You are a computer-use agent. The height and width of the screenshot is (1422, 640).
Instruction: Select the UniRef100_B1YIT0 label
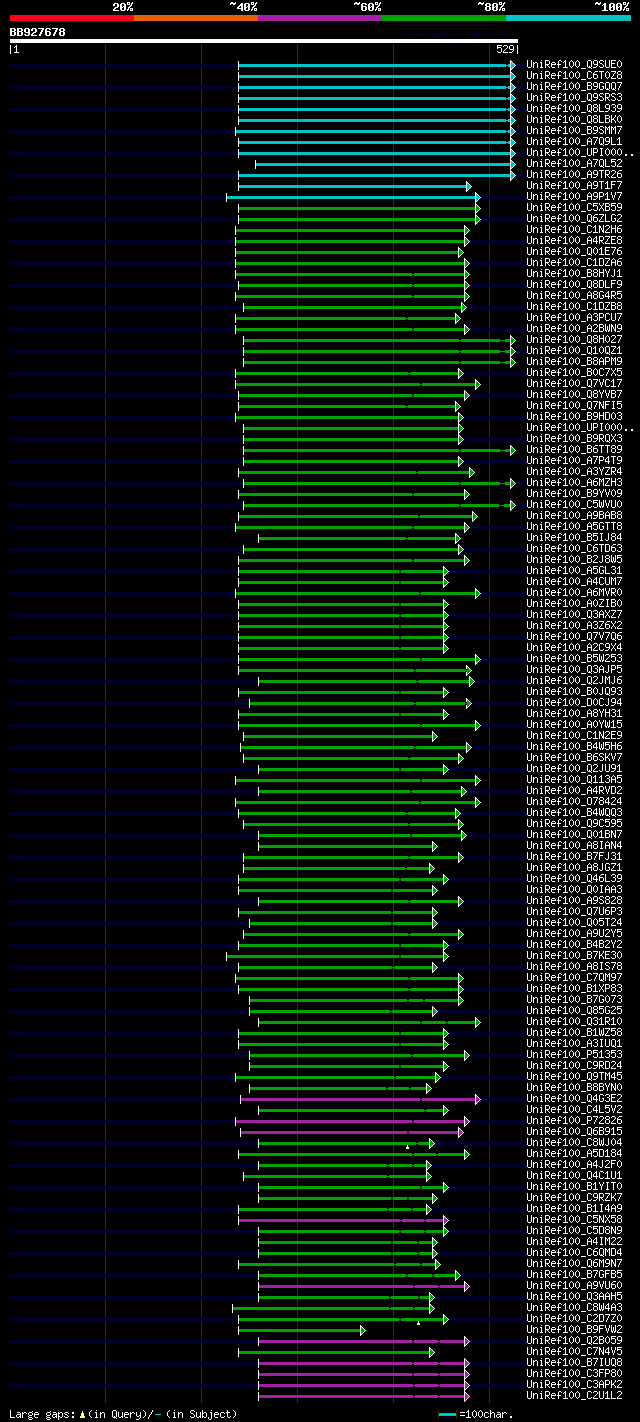574,1187
